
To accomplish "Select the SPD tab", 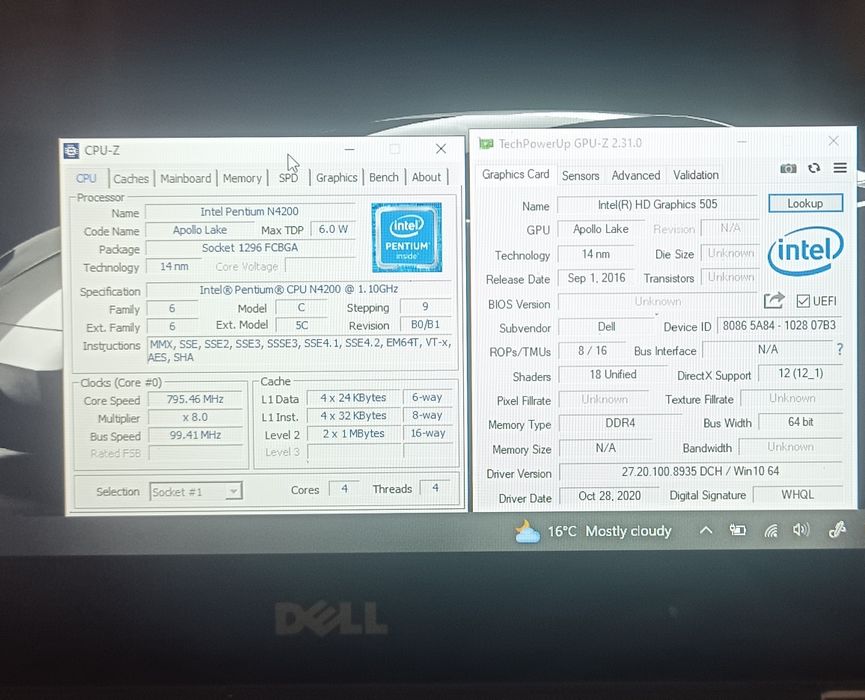I will (x=288, y=178).
